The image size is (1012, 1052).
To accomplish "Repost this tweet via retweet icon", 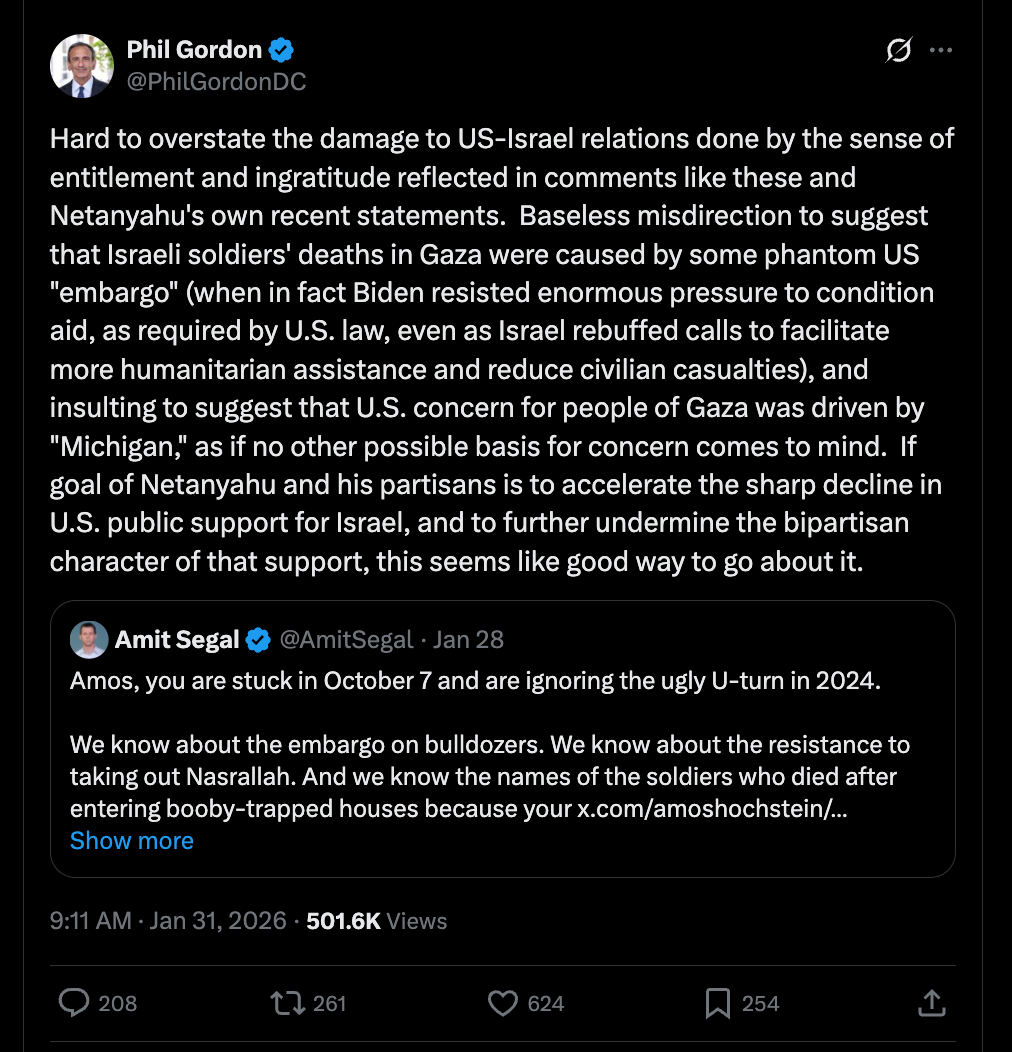I will [288, 1003].
